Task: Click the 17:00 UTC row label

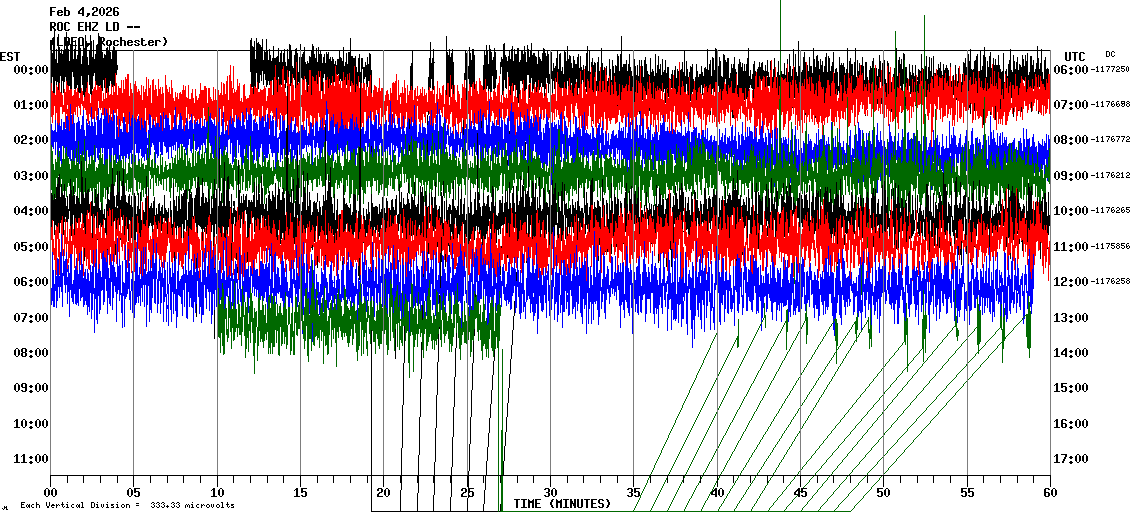Action: pyautogui.click(x=1071, y=459)
